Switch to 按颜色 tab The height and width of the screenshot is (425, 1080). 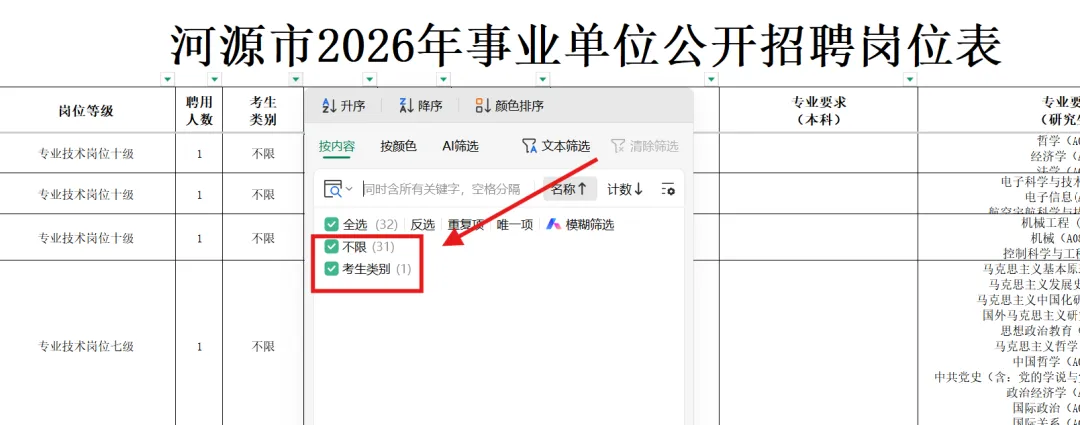pyautogui.click(x=398, y=146)
